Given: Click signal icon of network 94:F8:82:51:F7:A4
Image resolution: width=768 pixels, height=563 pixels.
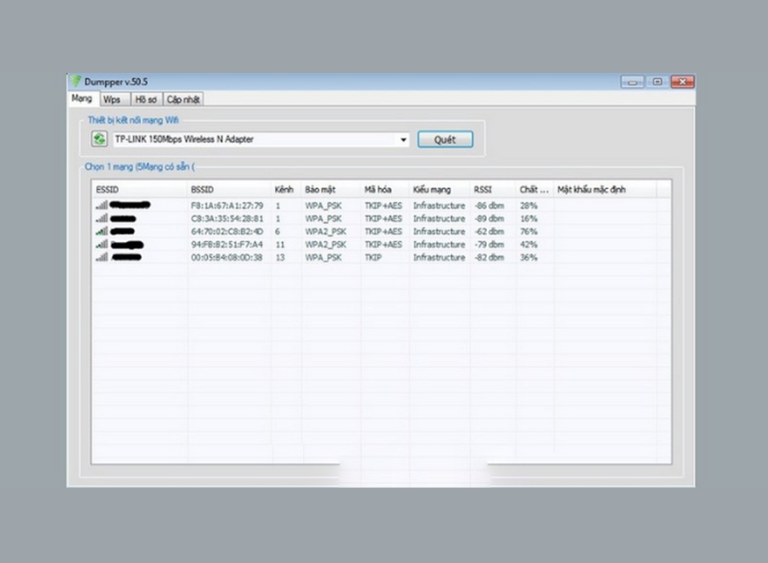Looking at the screenshot, I should [101, 244].
